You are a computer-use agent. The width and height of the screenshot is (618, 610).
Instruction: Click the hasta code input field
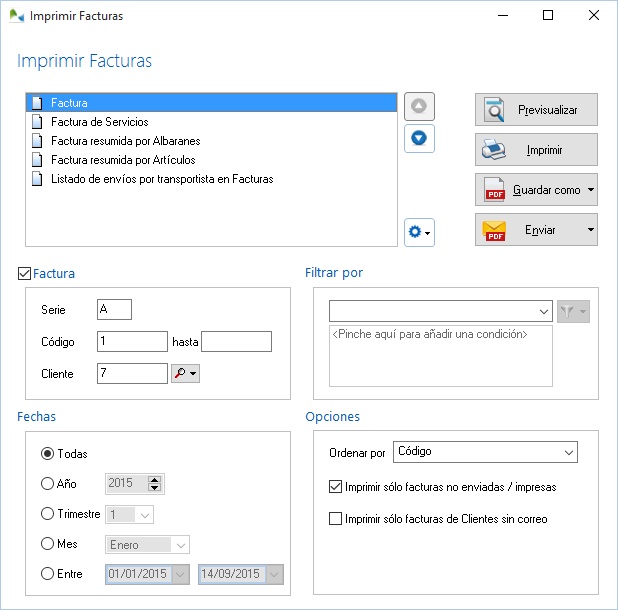[236, 342]
